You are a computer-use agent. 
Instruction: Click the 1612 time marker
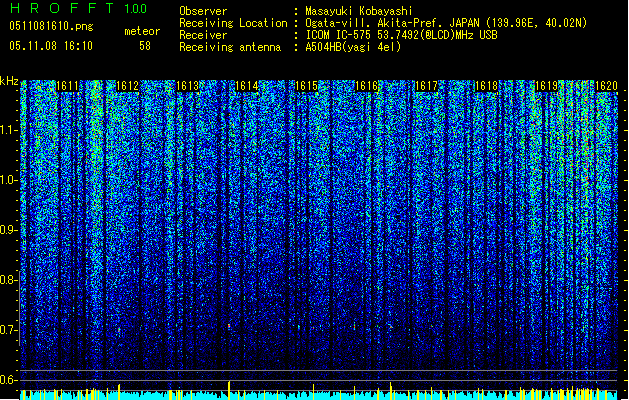127,86
